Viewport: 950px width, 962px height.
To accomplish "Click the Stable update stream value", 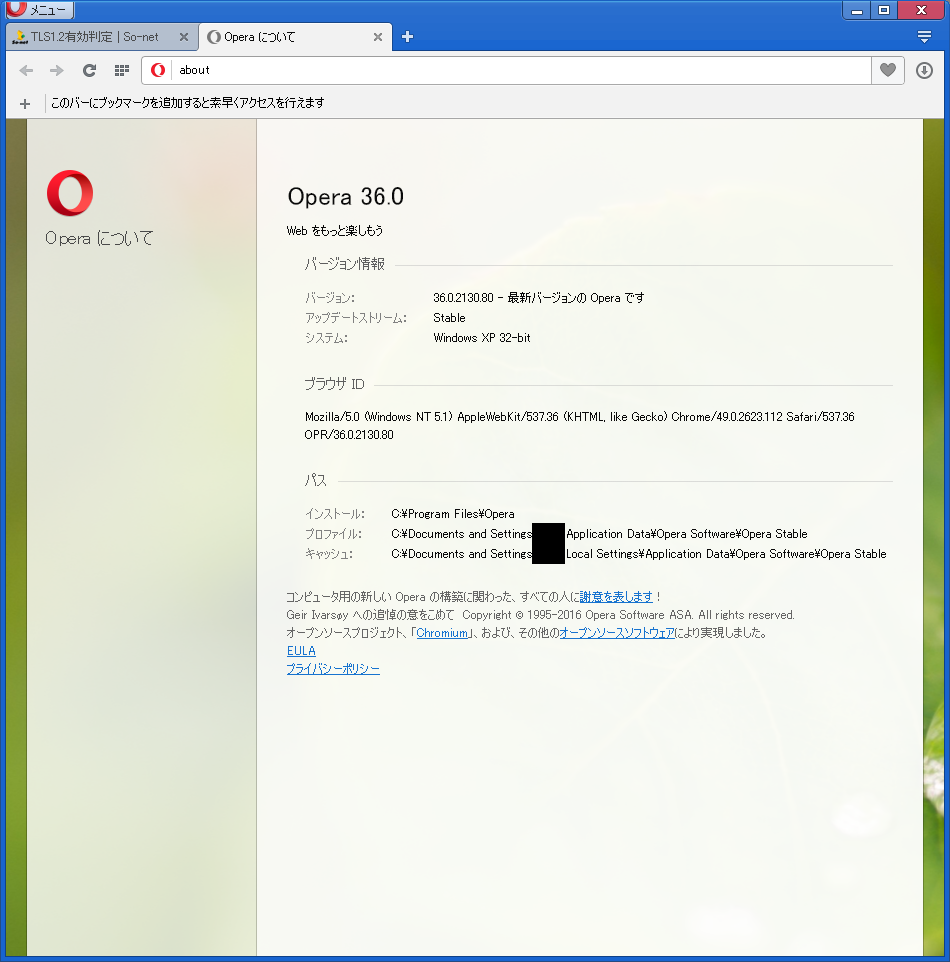I will (449, 318).
